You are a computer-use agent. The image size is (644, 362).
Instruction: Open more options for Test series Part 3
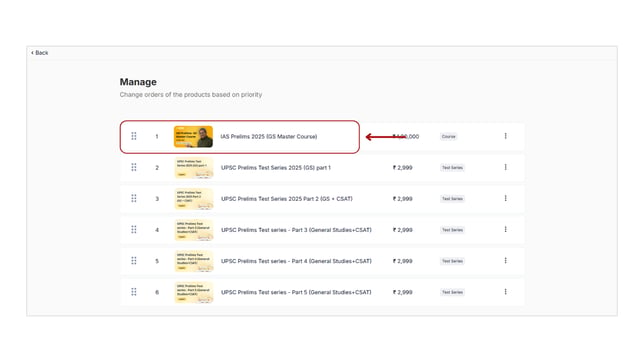coord(506,230)
